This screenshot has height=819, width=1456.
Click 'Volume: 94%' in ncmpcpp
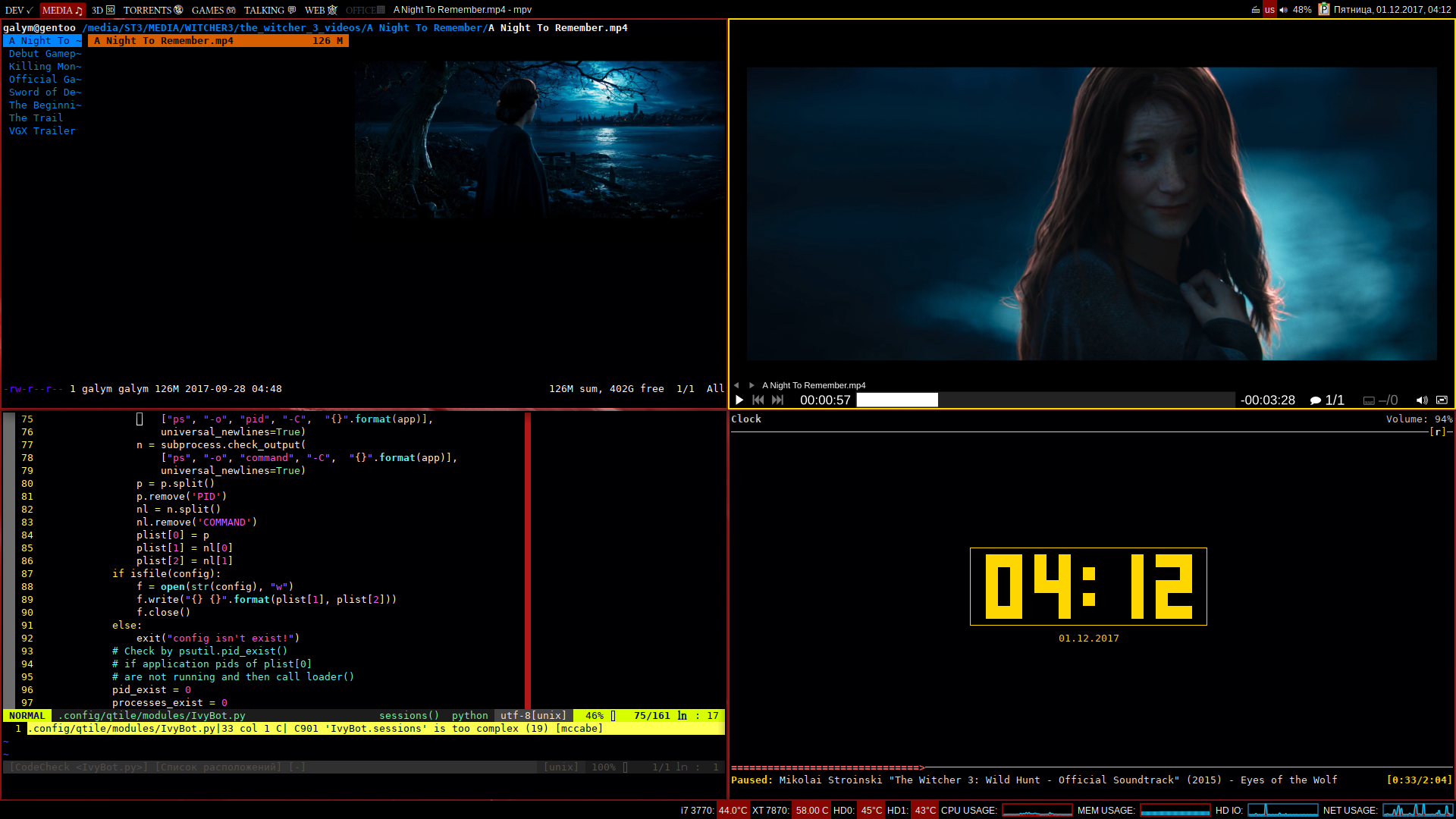tap(1419, 419)
